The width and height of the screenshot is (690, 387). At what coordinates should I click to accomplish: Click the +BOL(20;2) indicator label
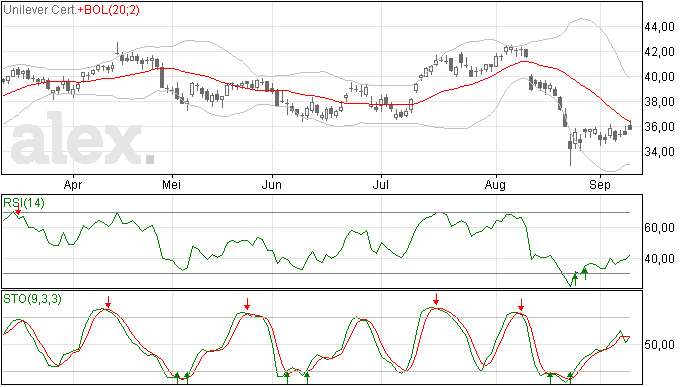point(108,10)
